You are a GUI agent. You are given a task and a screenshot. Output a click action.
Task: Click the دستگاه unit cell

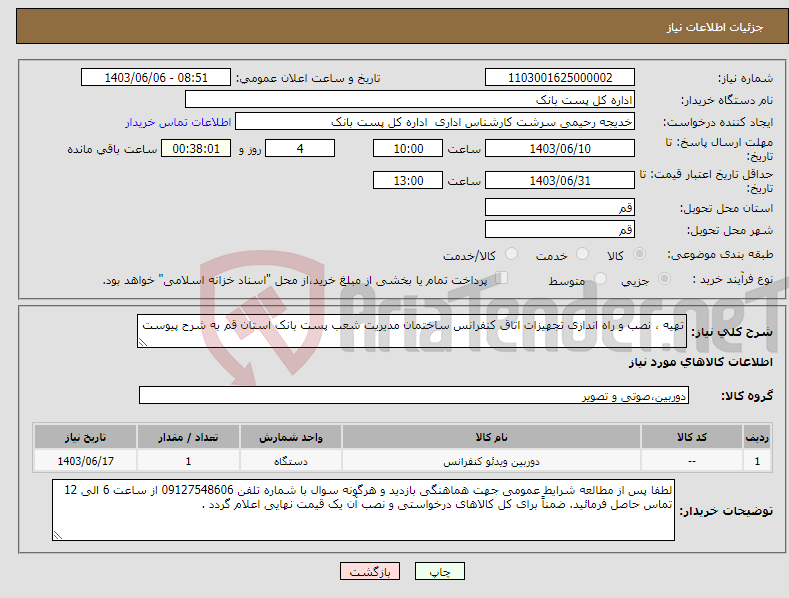[x=291, y=461]
